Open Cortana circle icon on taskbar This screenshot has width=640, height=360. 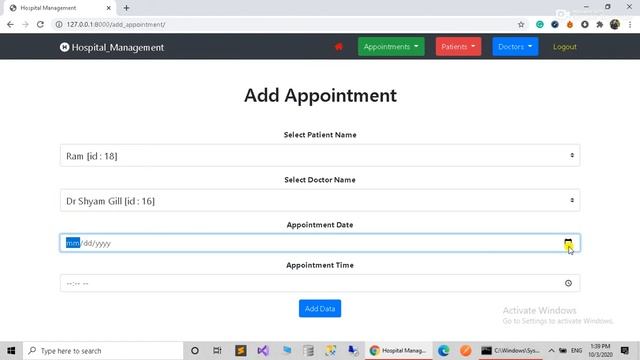pyautogui.click(x=195, y=351)
